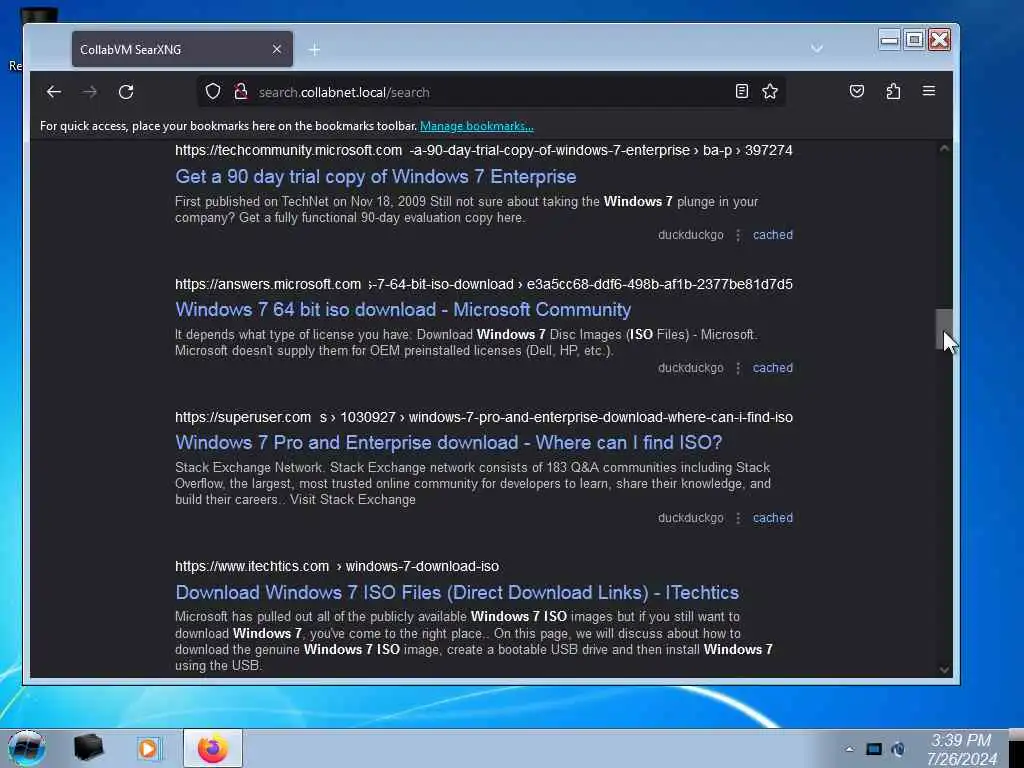This screenshot has height=768, width=1024.
Task: Click the scrollbar down arrow
Action: (x=944, y=669)
